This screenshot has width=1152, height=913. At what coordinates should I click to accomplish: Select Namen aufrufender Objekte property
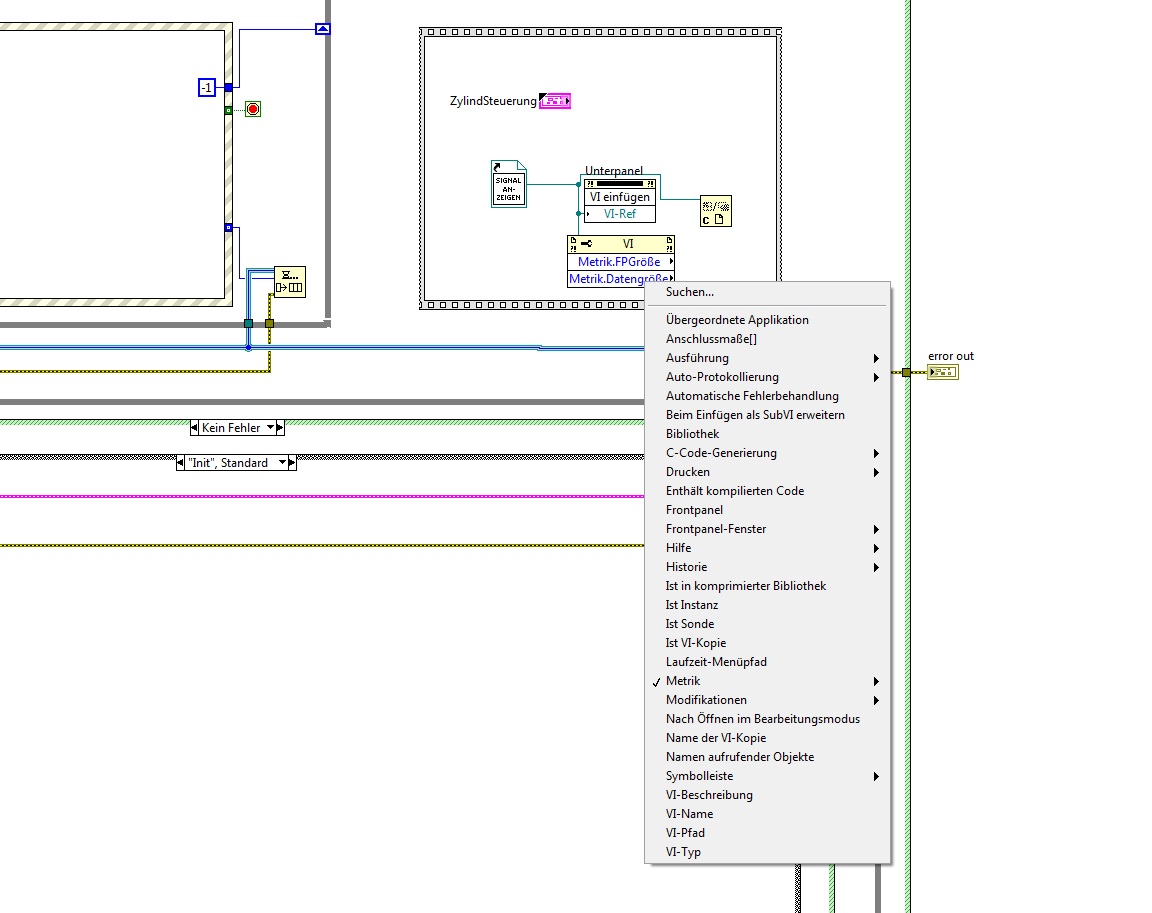click(767, 757)
